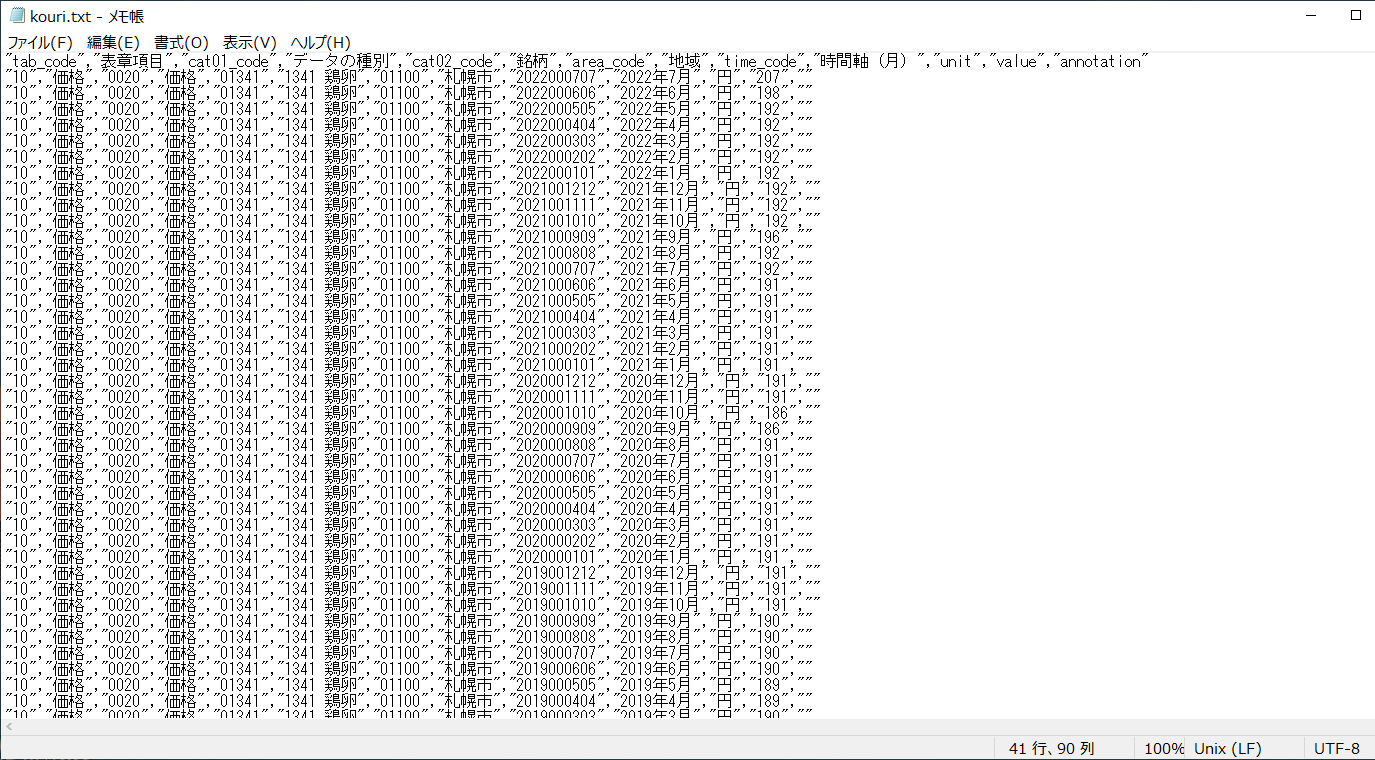Place cursor on "表章項目" in the header line
The height and width of the screenshot is (760, 1375).
tap(134, 62)
